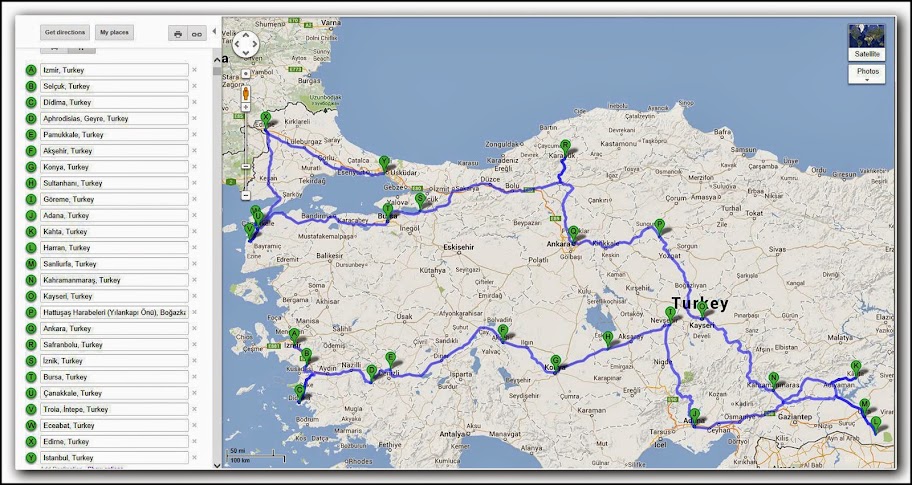Collapse the left directions side panel

(213, 33)
